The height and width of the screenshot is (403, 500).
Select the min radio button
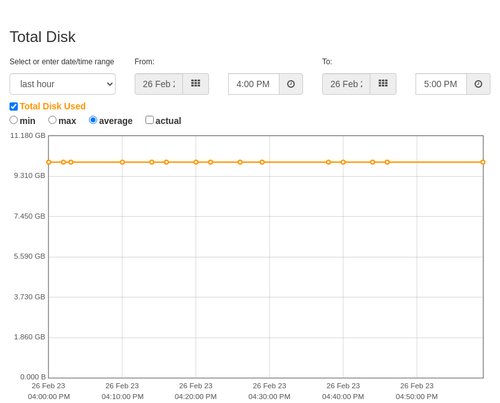point(13,120)
